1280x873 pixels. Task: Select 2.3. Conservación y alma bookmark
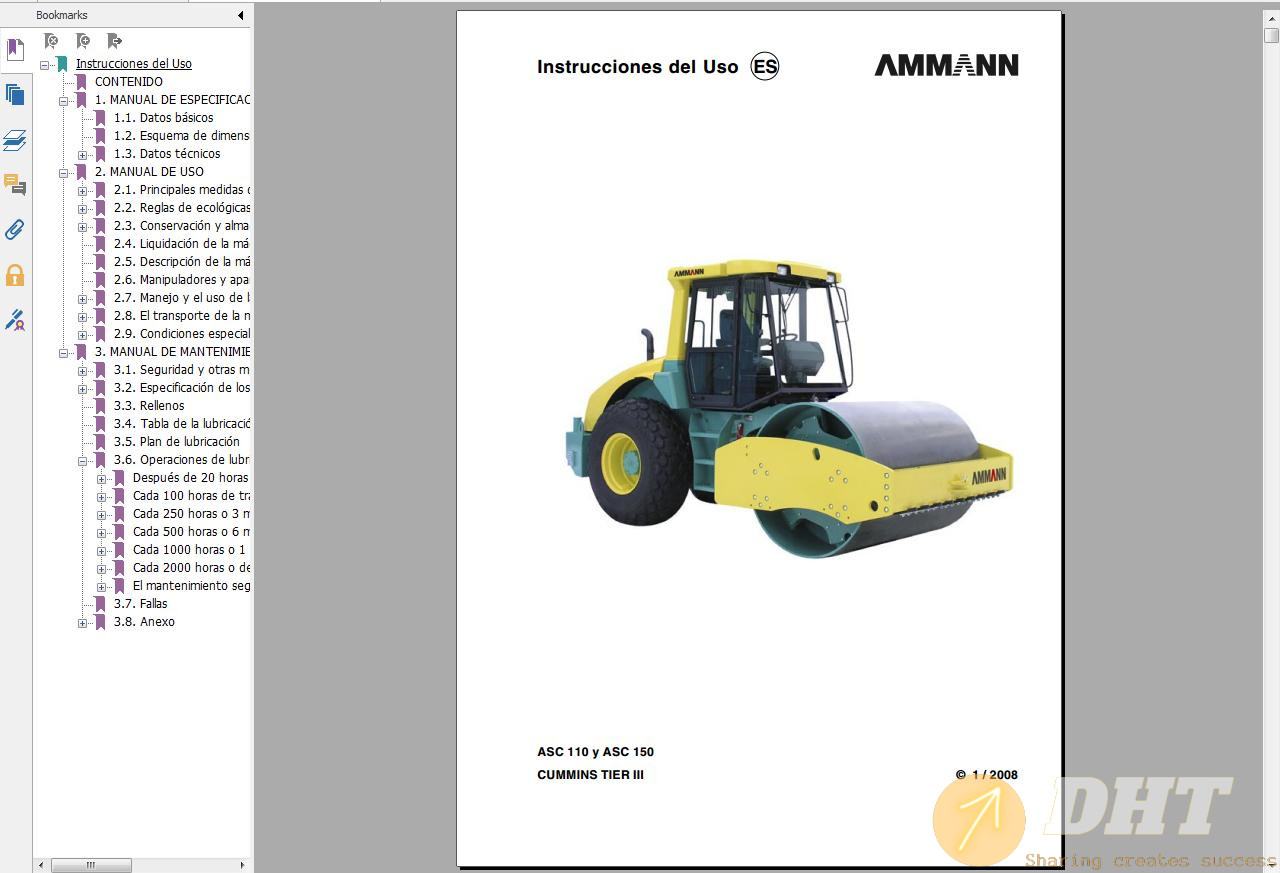[182, 226]
